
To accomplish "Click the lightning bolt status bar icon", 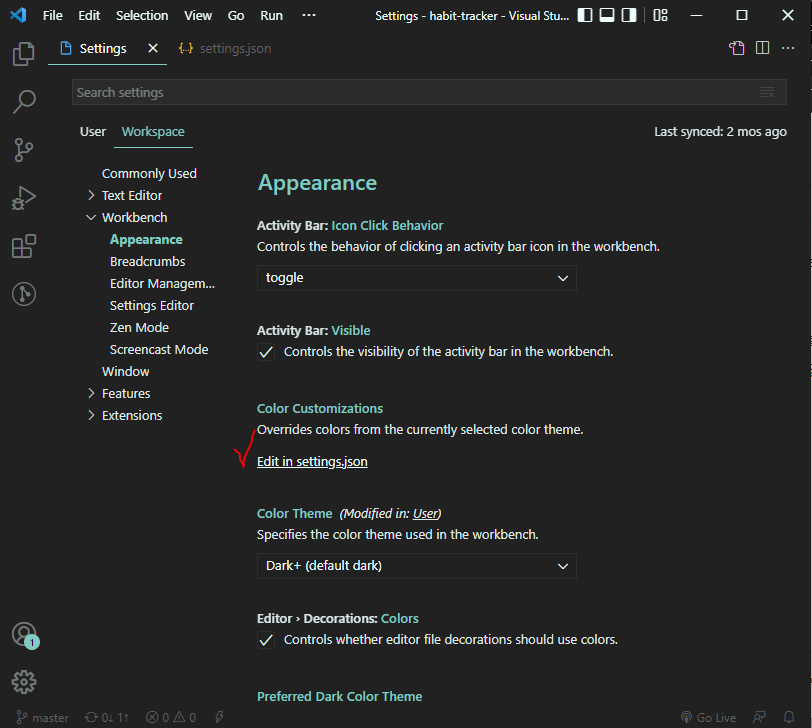I will point(219,718).
